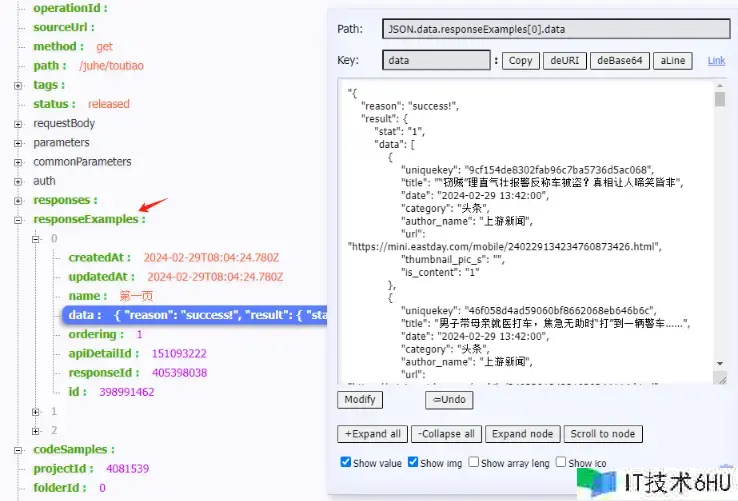Open the Link hyperlink

pos(716,61)
